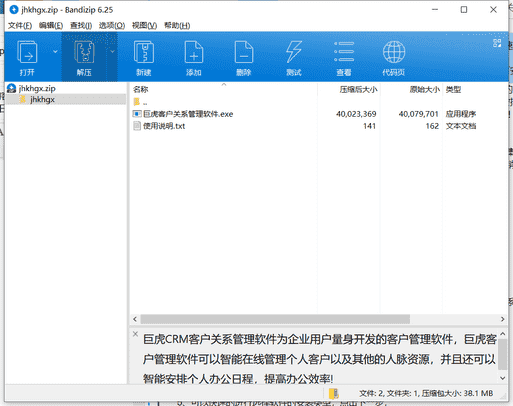Click the exe file's application icon
513x406 pixels.
[x=137, y=114]
